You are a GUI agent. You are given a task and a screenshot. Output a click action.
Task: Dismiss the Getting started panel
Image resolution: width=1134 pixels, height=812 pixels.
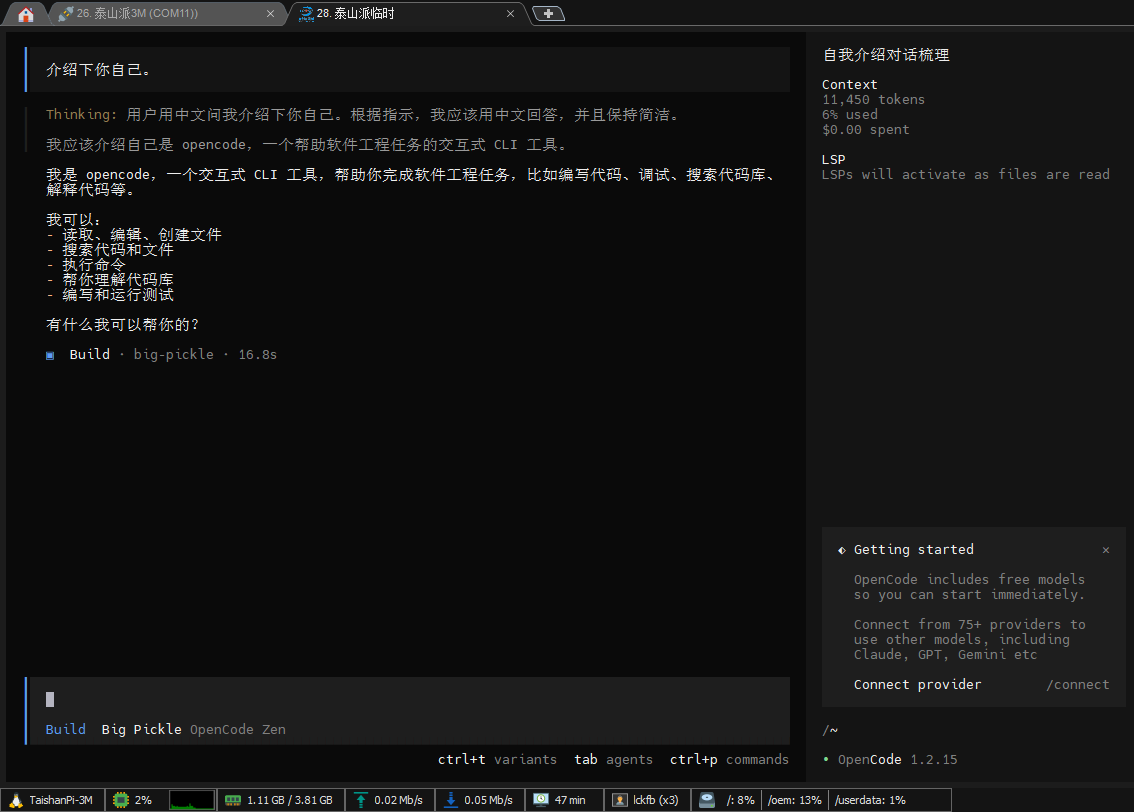tap(1106, 550)
